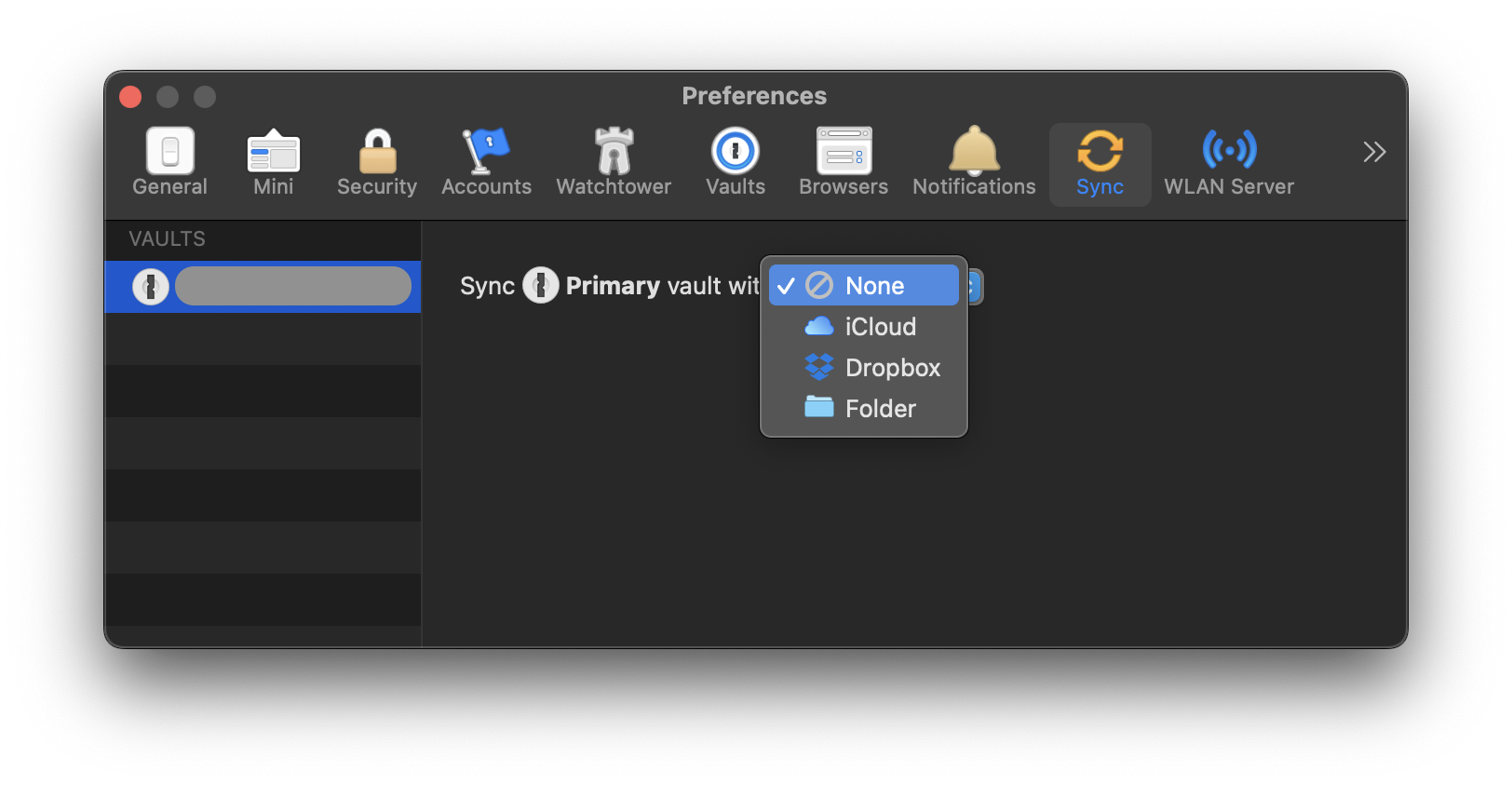Click the vault icon in sidebar row

(x=151, y=287)
